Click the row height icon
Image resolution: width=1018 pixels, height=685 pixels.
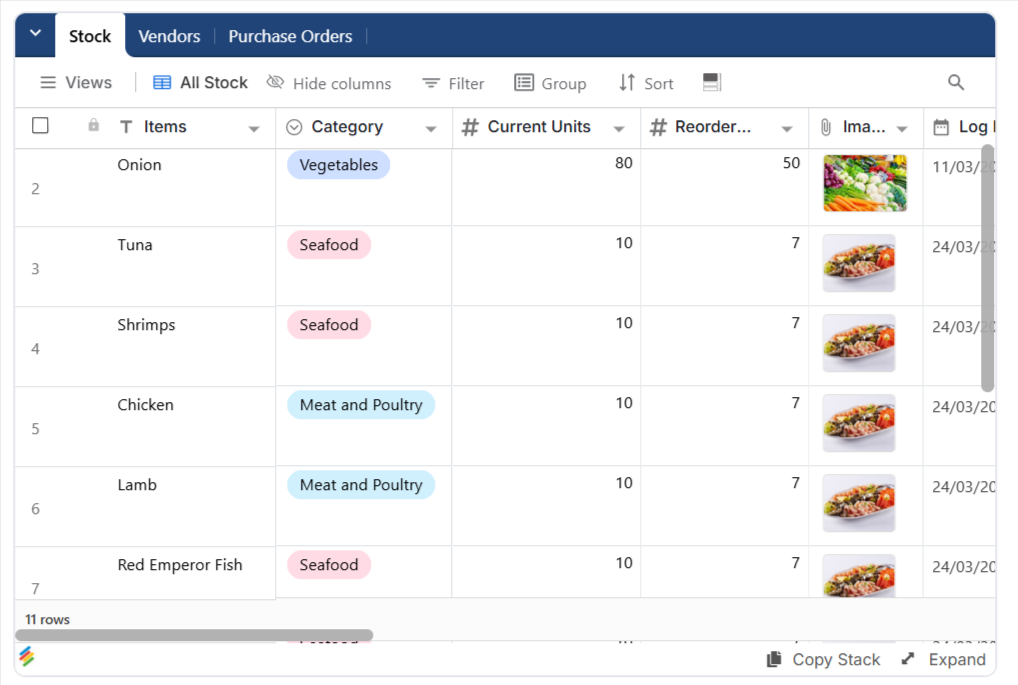point(712,82)
